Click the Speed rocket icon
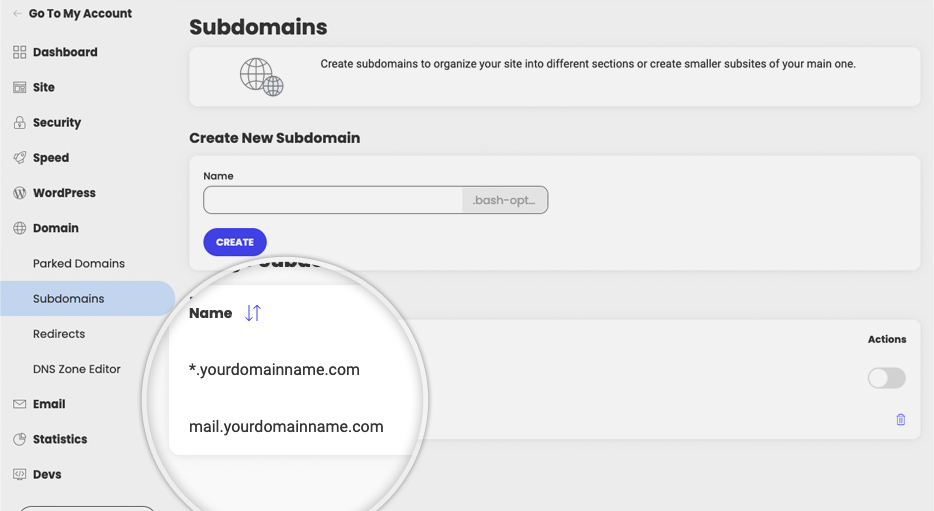 point(20,158)
